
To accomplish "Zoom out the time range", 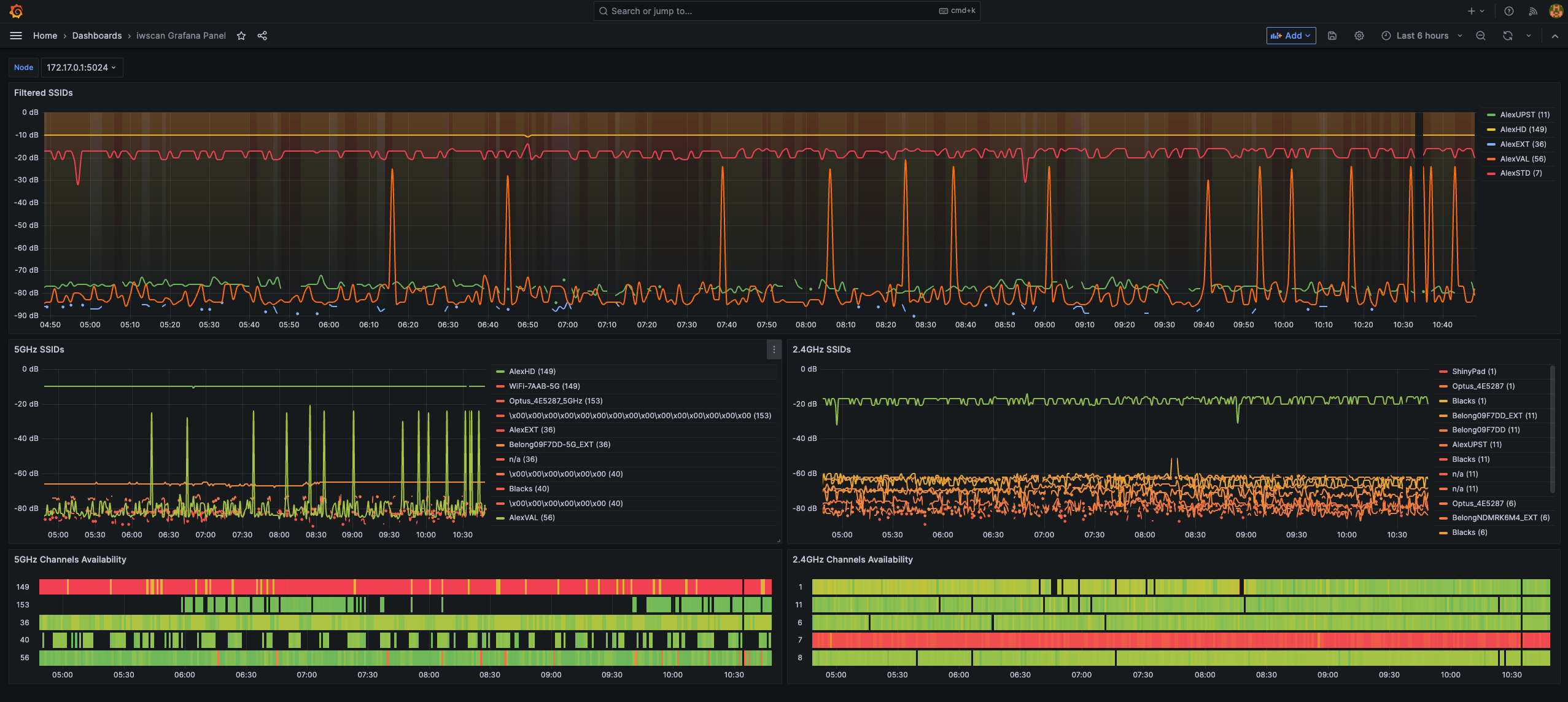I will pos(1480,36).
